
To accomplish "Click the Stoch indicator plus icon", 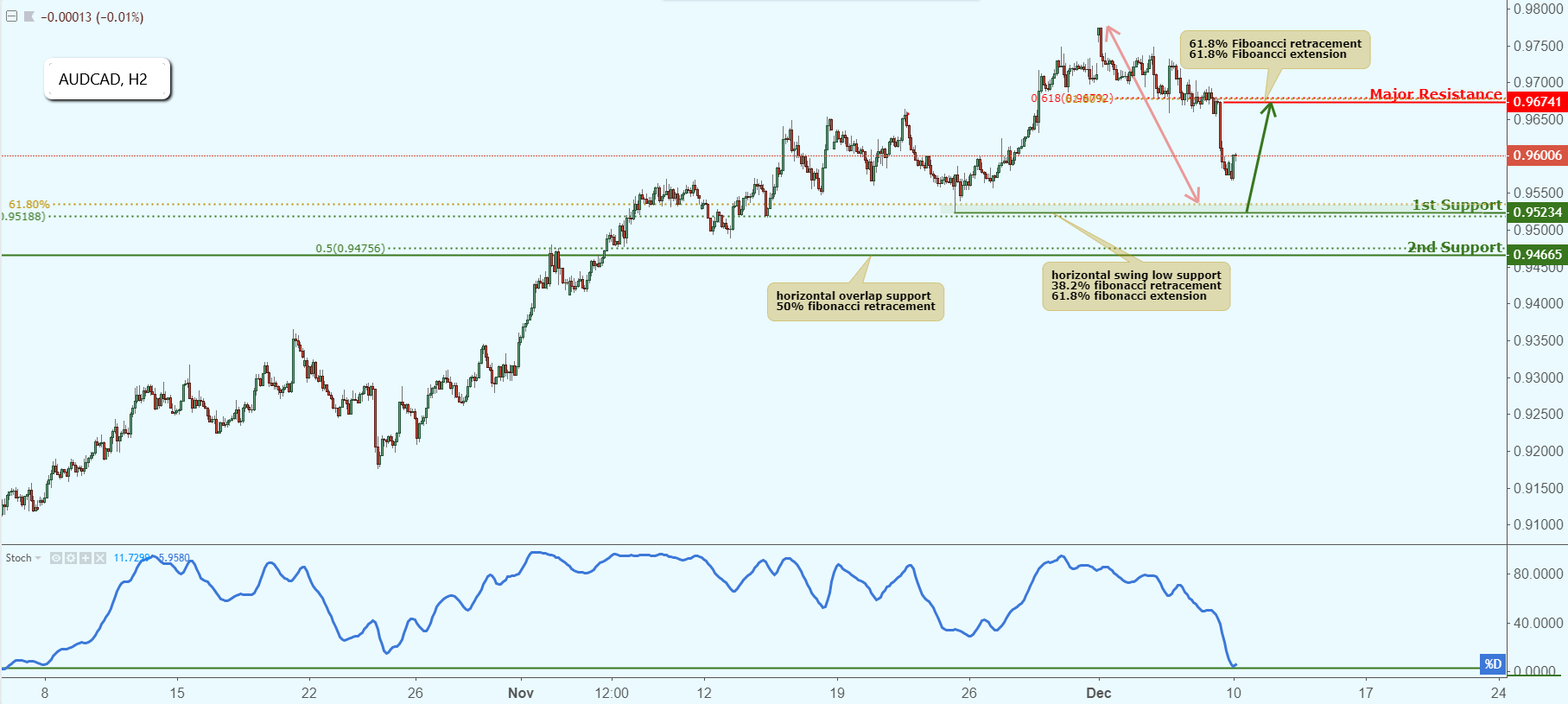I will tap(86, 558).
